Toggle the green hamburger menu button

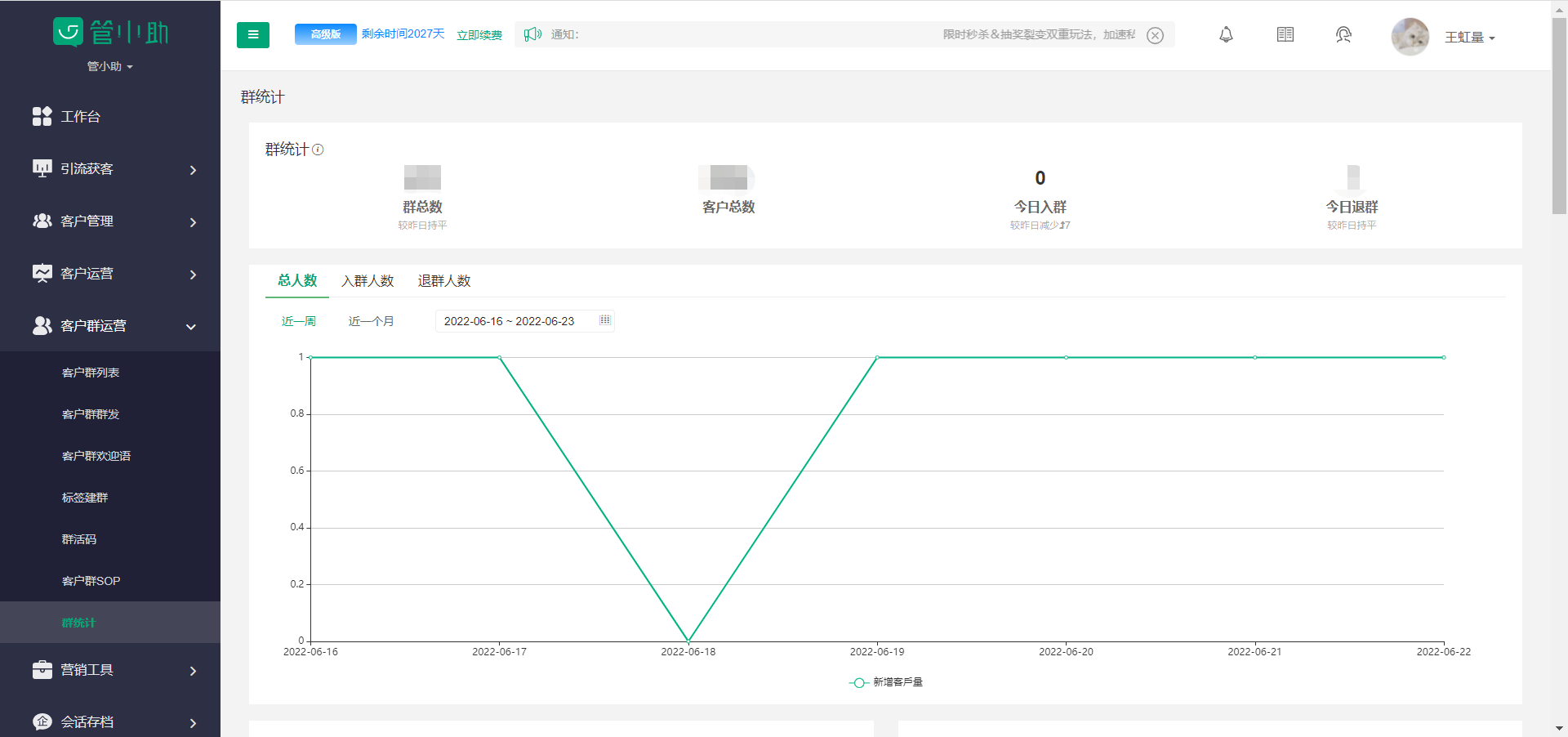click(253, 34)
